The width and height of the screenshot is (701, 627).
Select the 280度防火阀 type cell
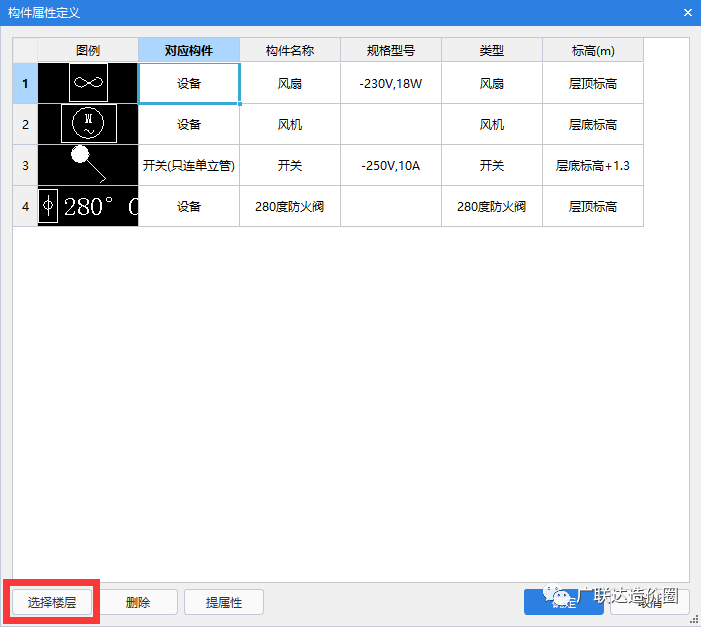(492, 206)
